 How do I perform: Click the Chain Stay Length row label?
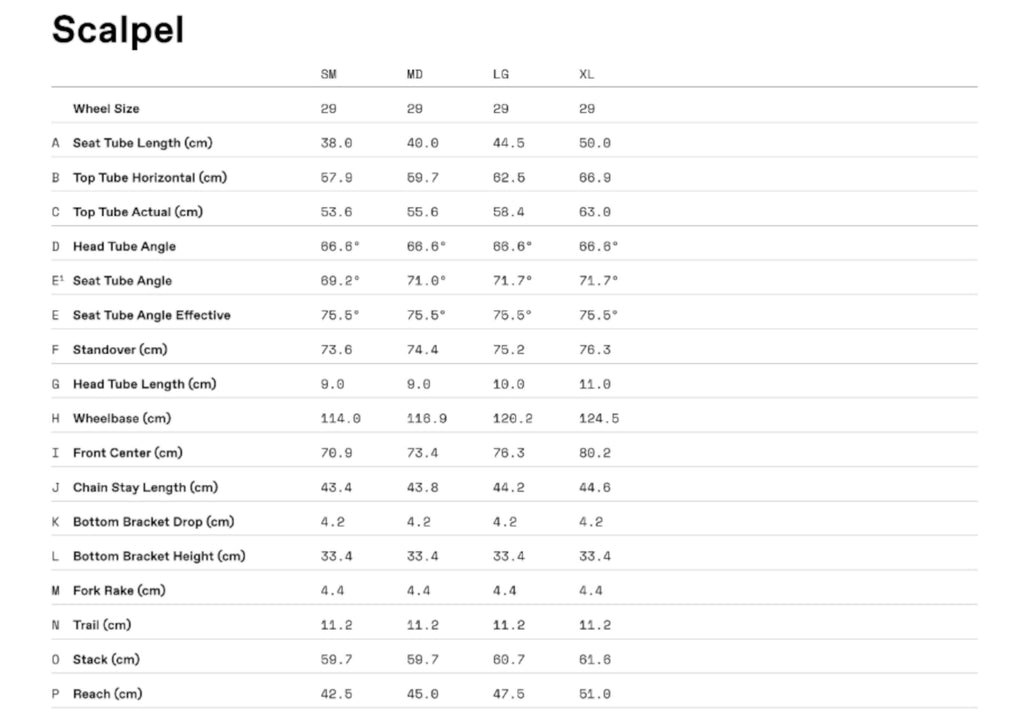point(145,488)
